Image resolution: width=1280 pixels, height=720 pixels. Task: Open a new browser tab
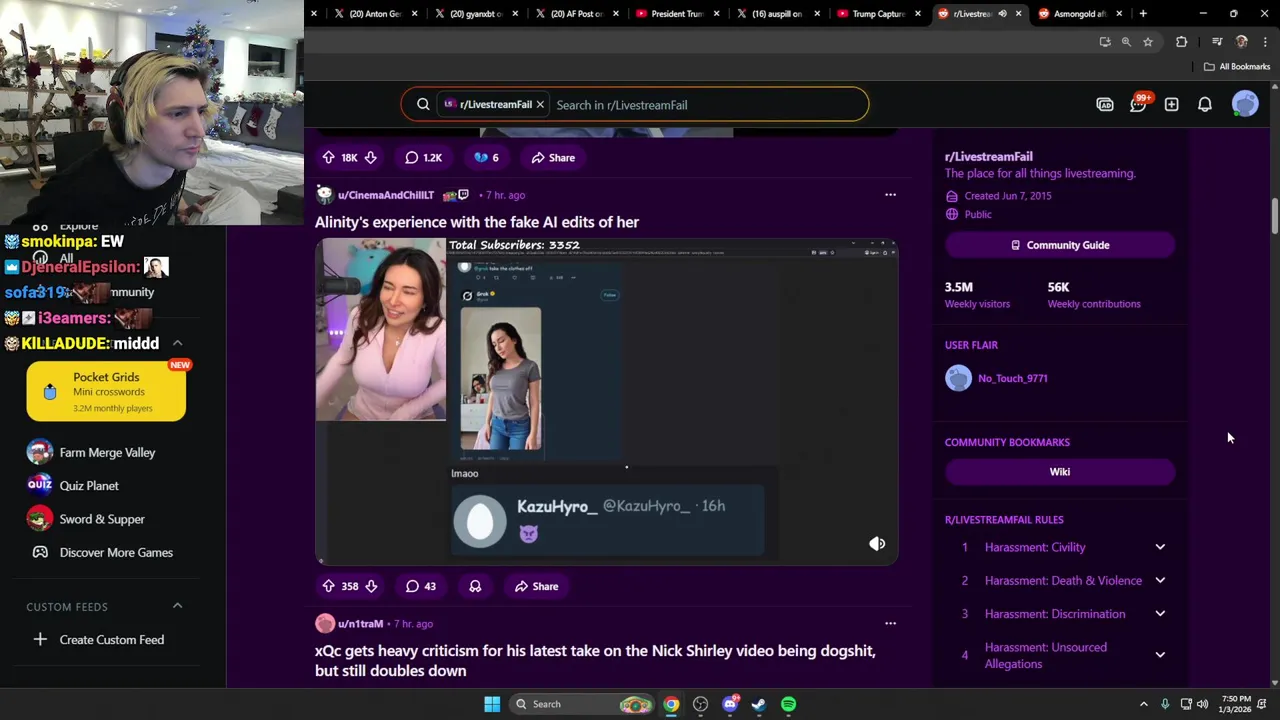pos(1143,14)
